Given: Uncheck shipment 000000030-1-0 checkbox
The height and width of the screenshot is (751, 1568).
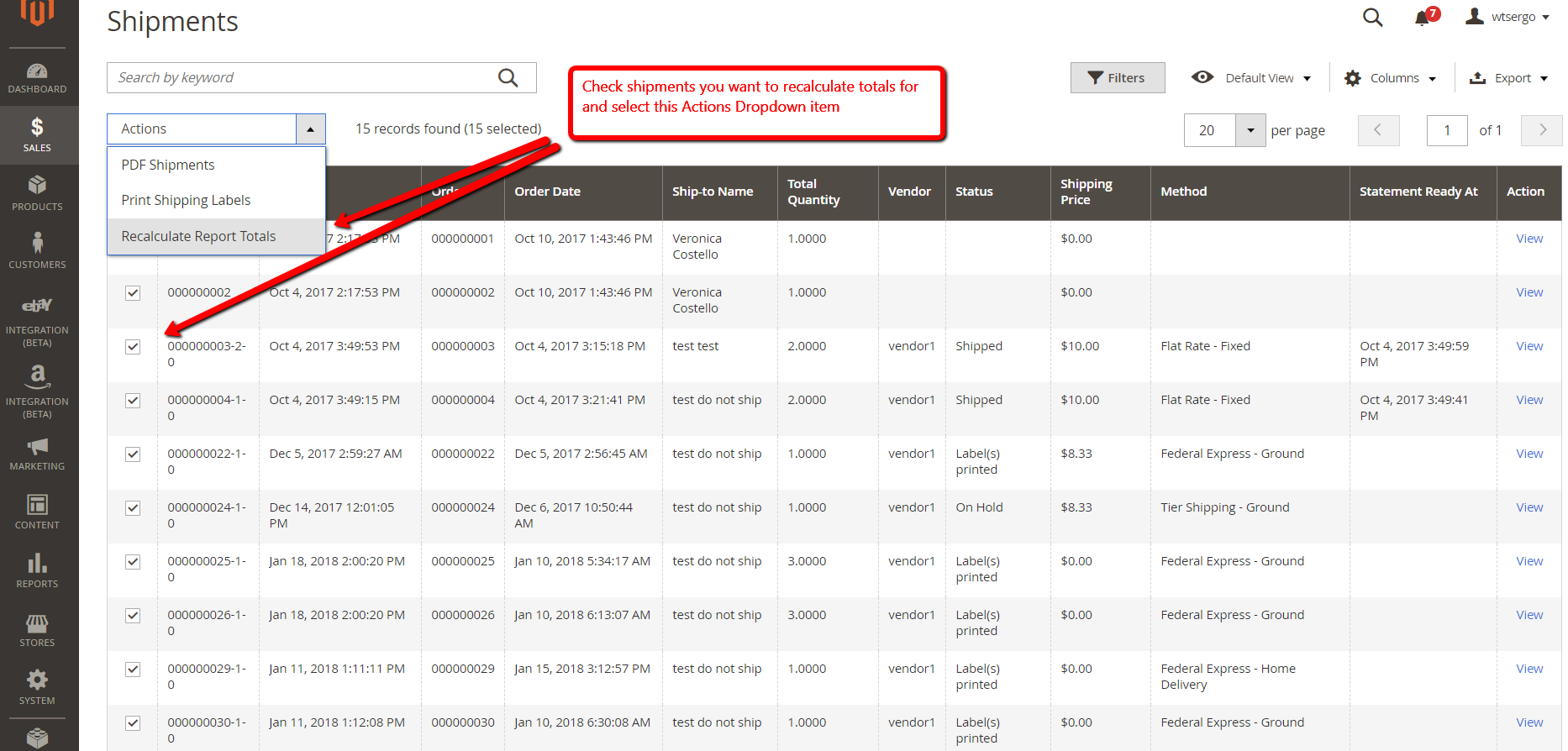Looking at the screenshot, I should pos(133,723).
